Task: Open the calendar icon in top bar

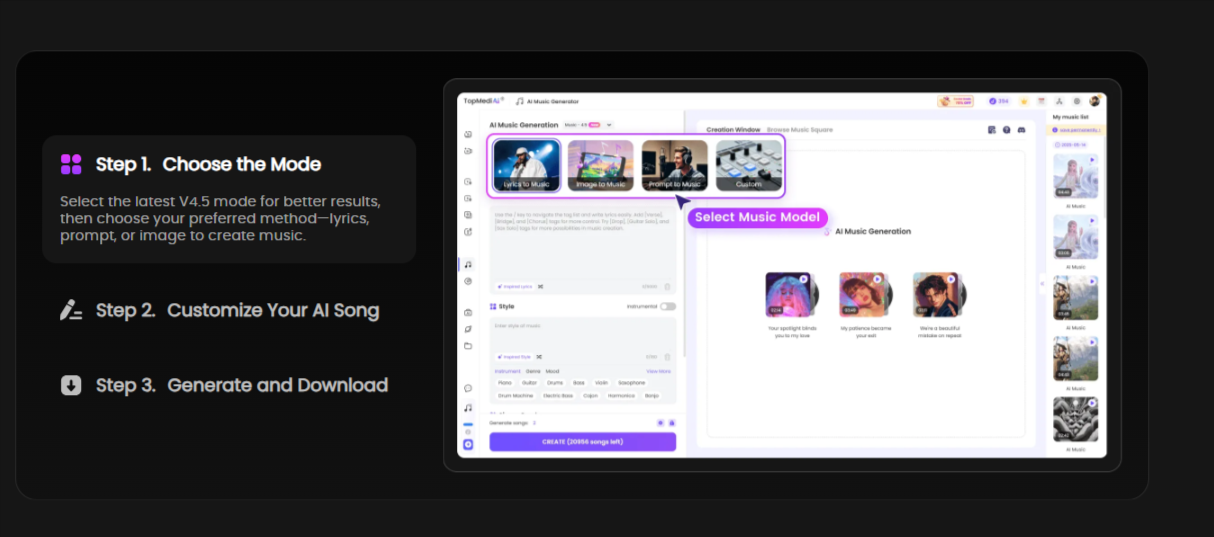Action: click(x=1041, y=101)
